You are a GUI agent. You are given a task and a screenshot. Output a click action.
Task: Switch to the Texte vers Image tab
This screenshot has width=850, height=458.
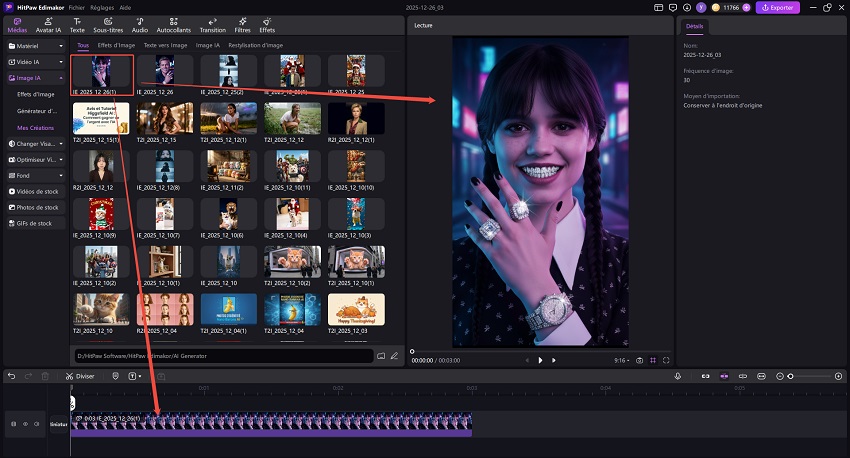[166, 45]
